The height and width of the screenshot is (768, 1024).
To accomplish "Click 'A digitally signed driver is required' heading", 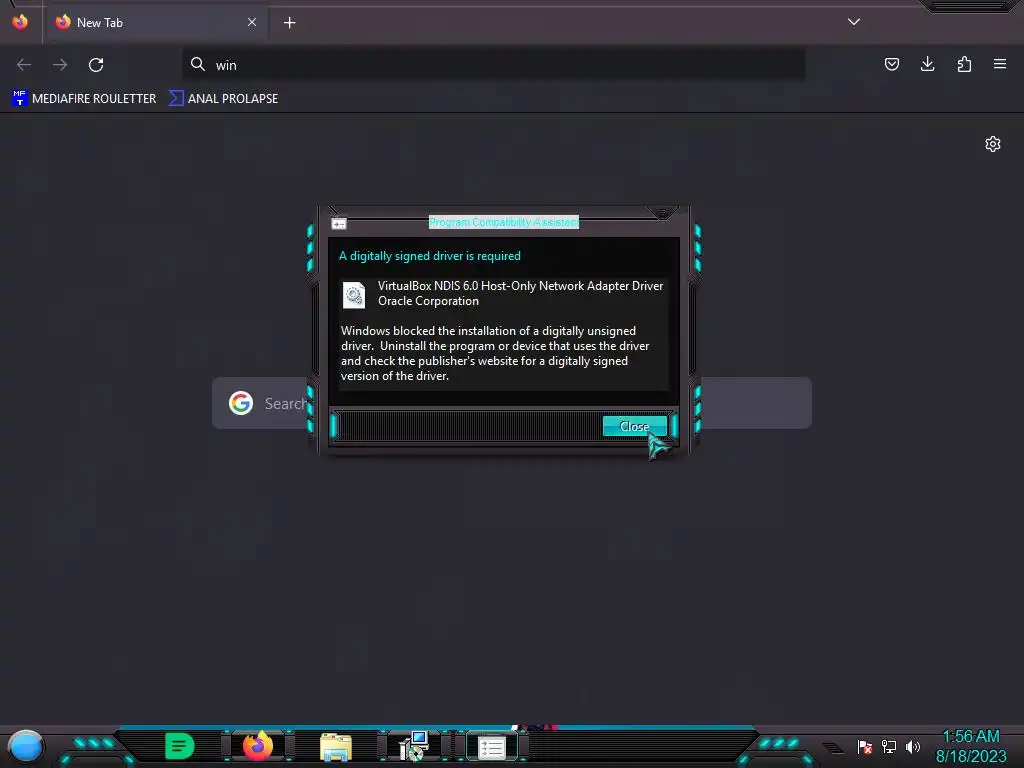I will click(430, 256).
